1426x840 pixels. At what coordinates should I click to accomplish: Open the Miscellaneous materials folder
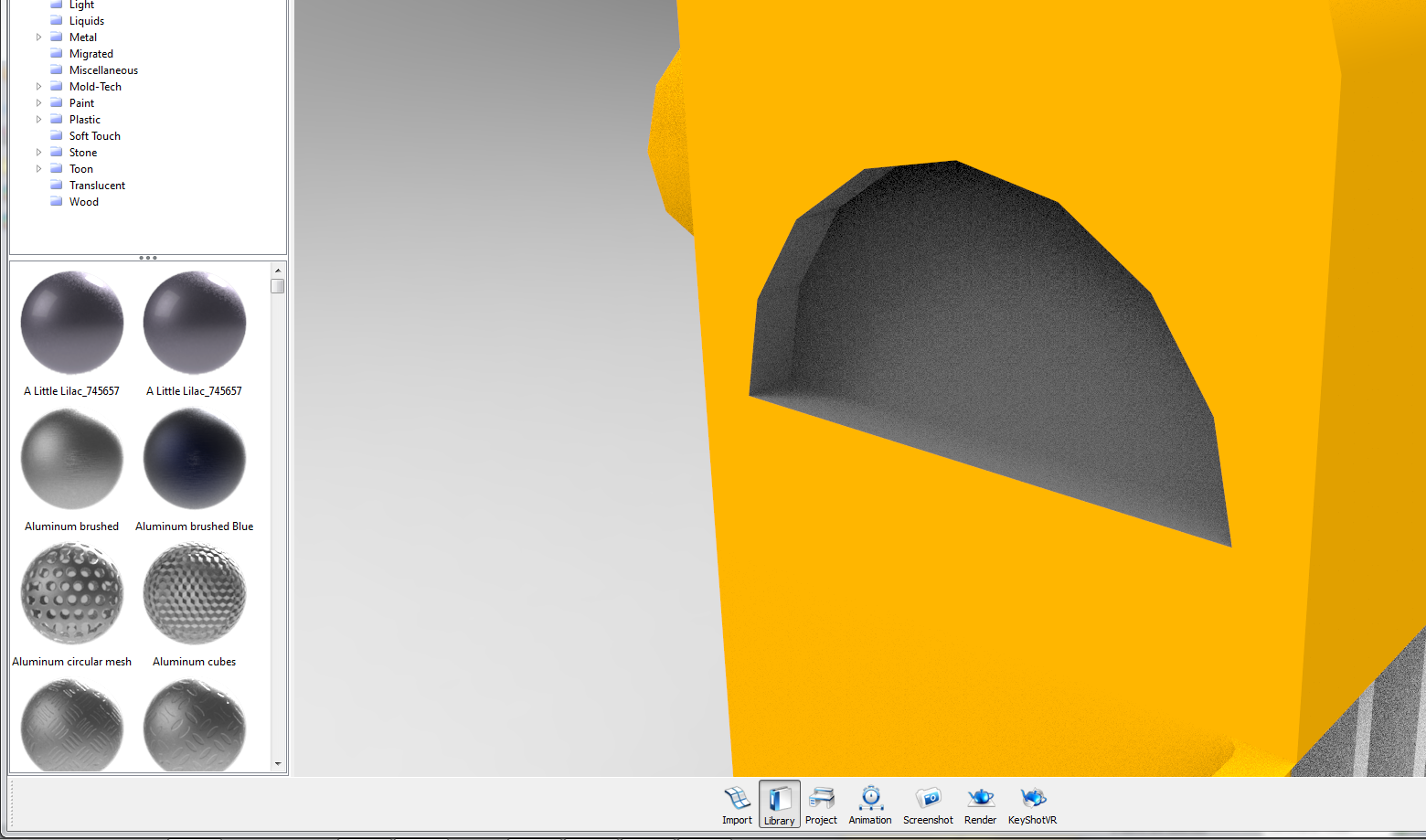[103, 69]
